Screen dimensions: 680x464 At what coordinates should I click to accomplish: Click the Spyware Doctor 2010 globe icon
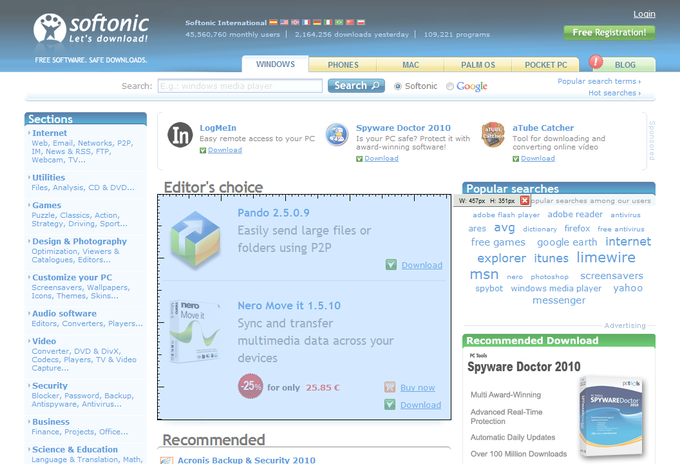(337, 134)
